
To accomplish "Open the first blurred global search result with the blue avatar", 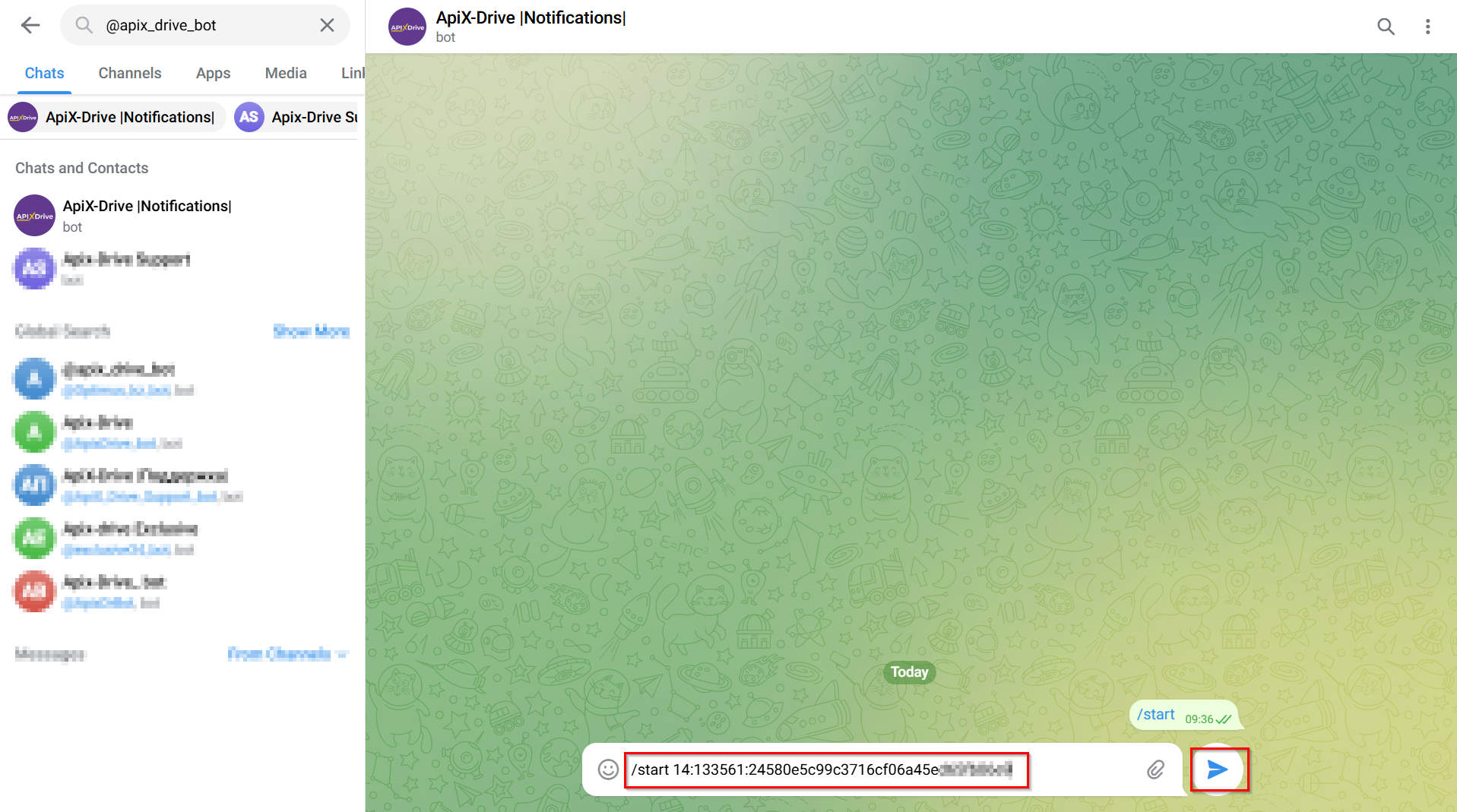I will click(182, 379).
